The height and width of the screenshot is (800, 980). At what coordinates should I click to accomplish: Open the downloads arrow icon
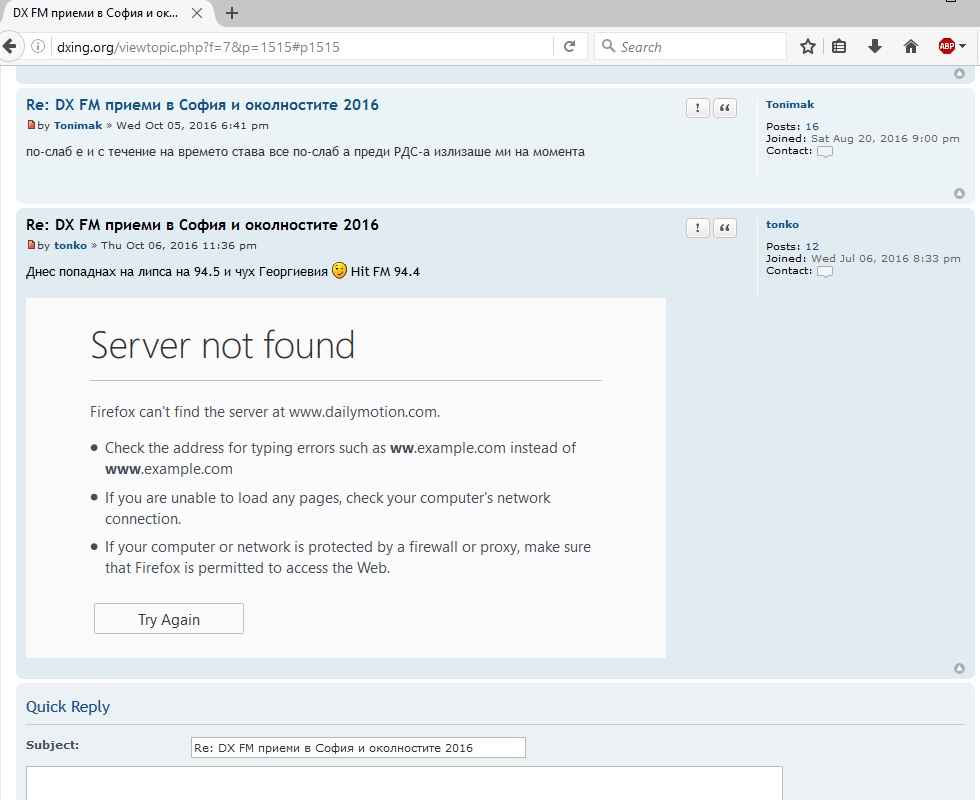coord(875,46)
